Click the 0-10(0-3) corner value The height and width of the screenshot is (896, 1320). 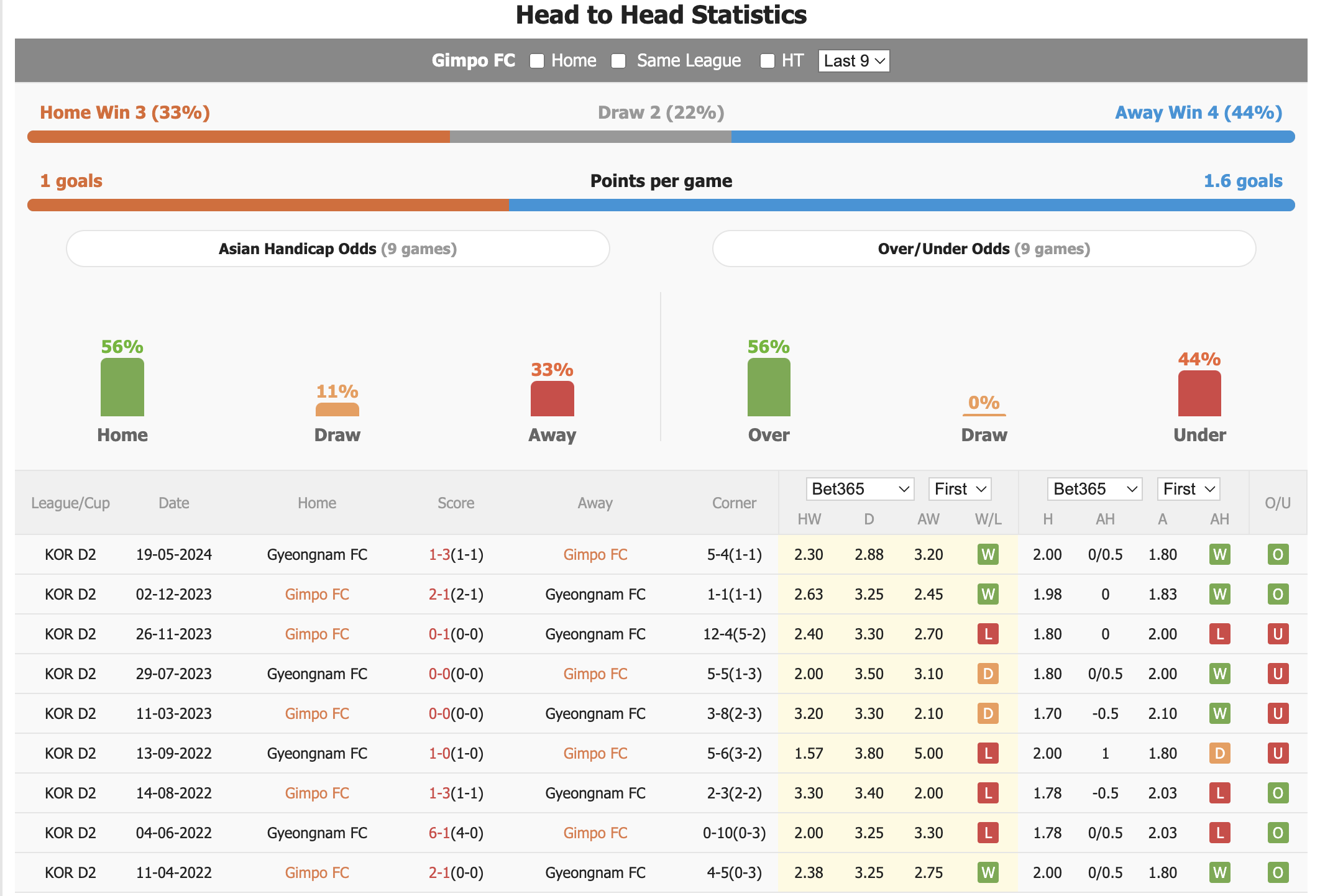pyautogui.click(x=734, y=833)
